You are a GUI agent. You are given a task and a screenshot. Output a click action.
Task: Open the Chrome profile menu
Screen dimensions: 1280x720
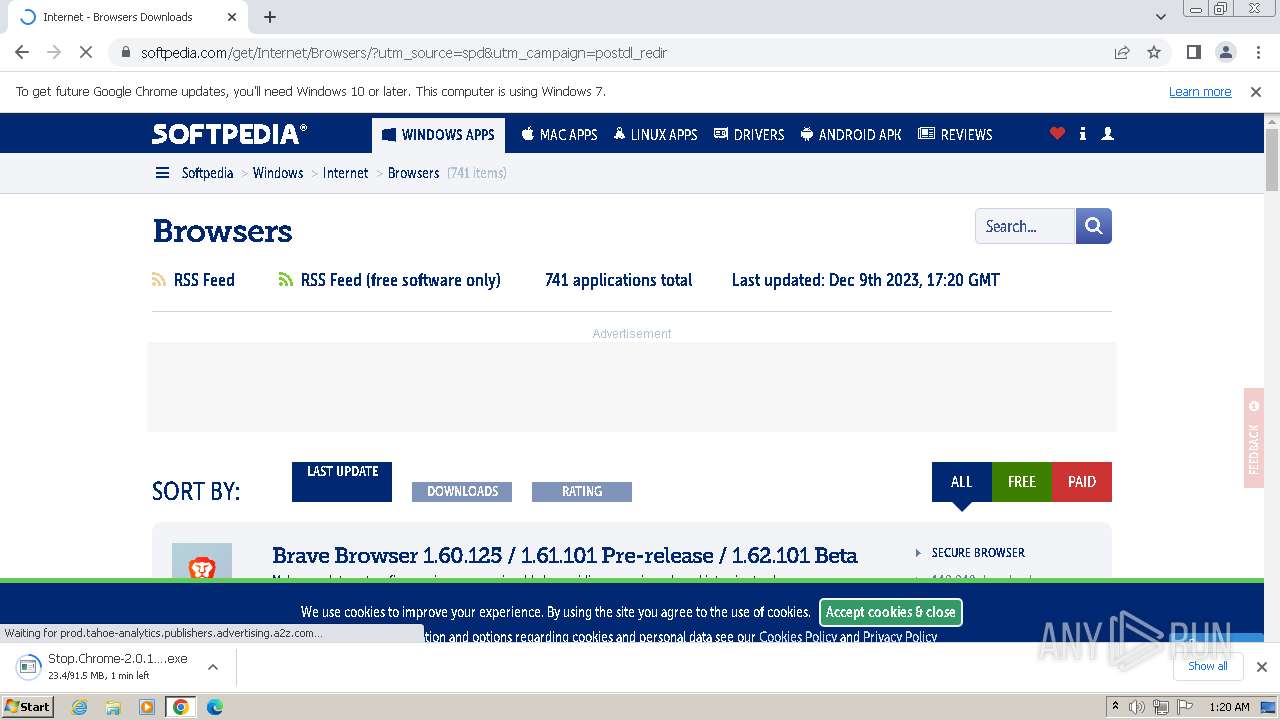pyautogui.click(x=1226, y=52)
